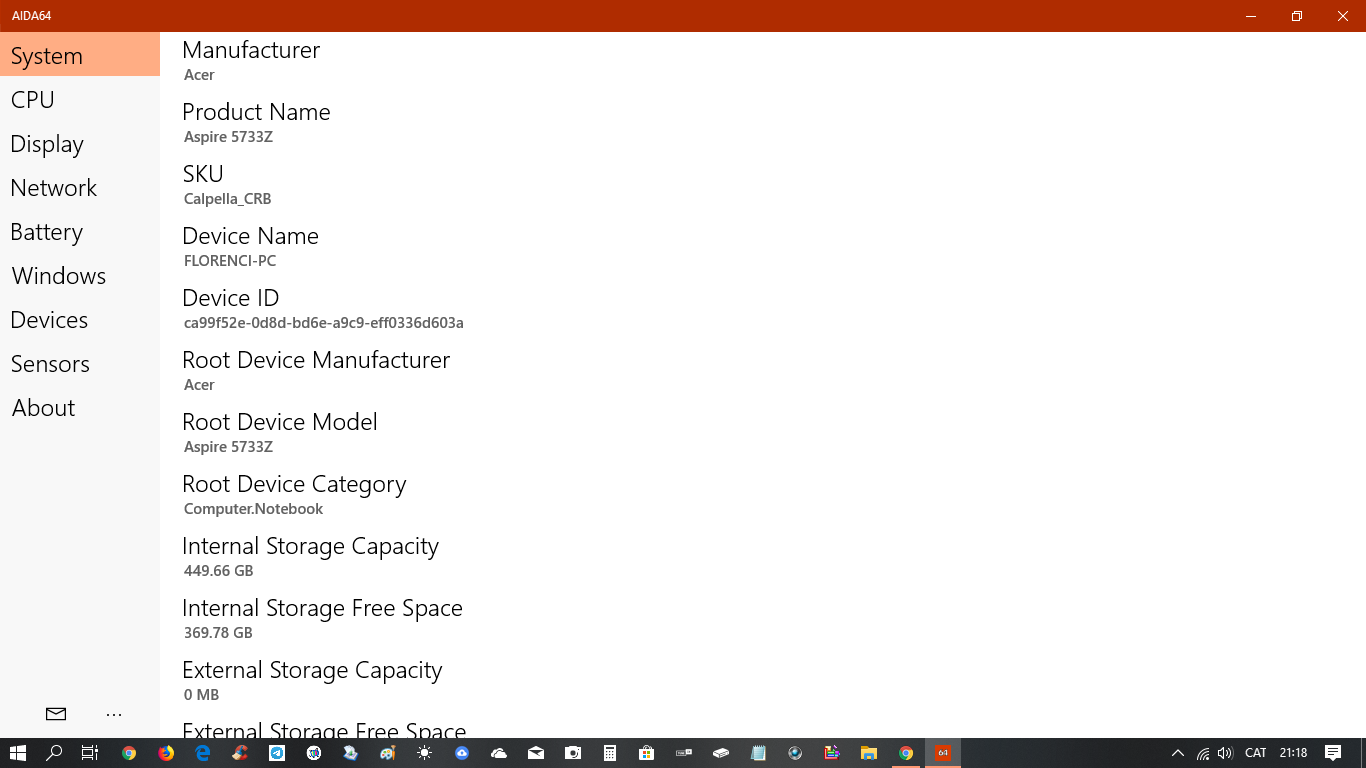Open File Explorer from the taskbar
This screenshot has width=1366, height=768.
(869, 753)
